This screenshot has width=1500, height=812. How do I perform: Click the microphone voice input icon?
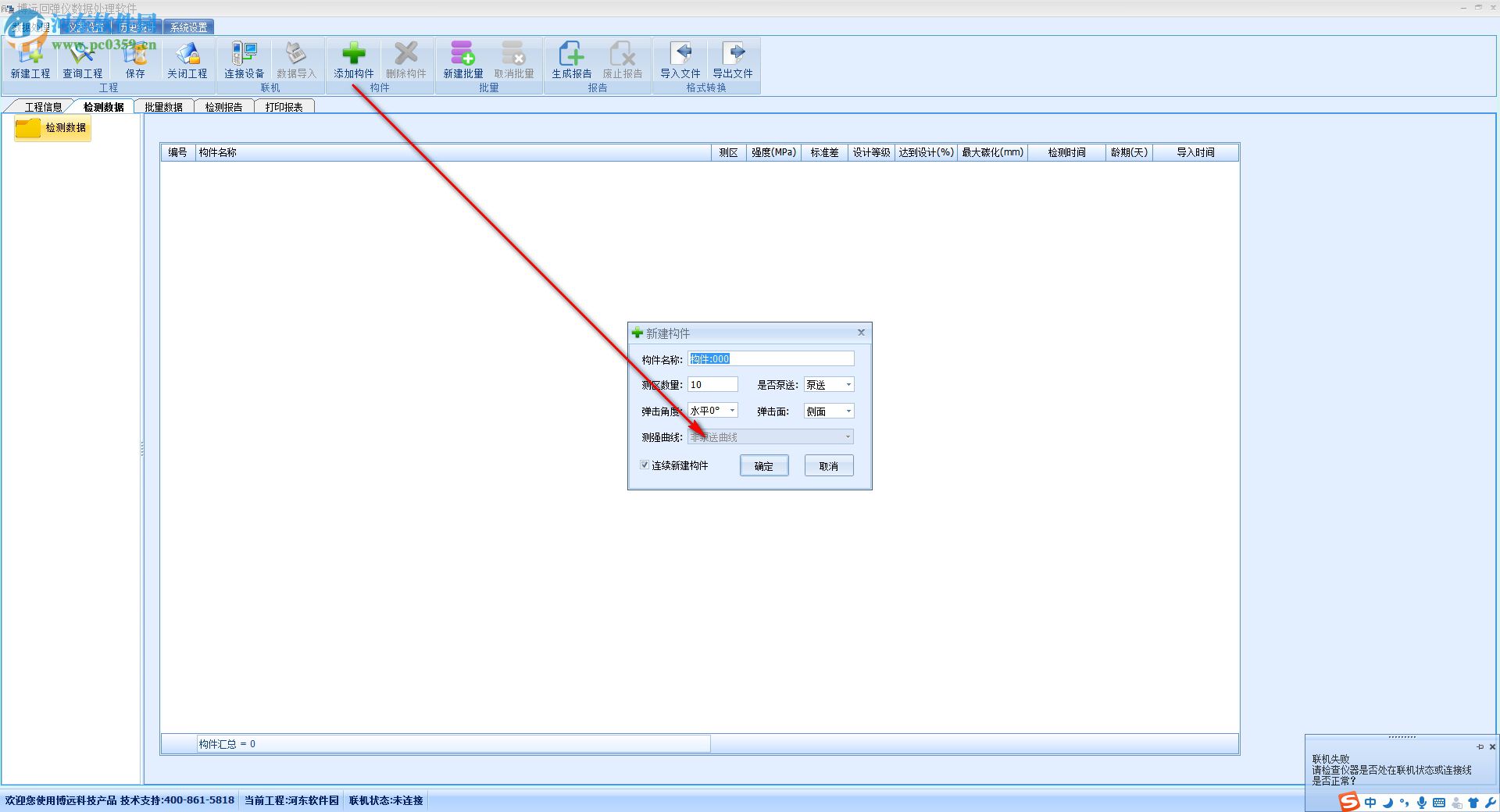pos(1422,803)
